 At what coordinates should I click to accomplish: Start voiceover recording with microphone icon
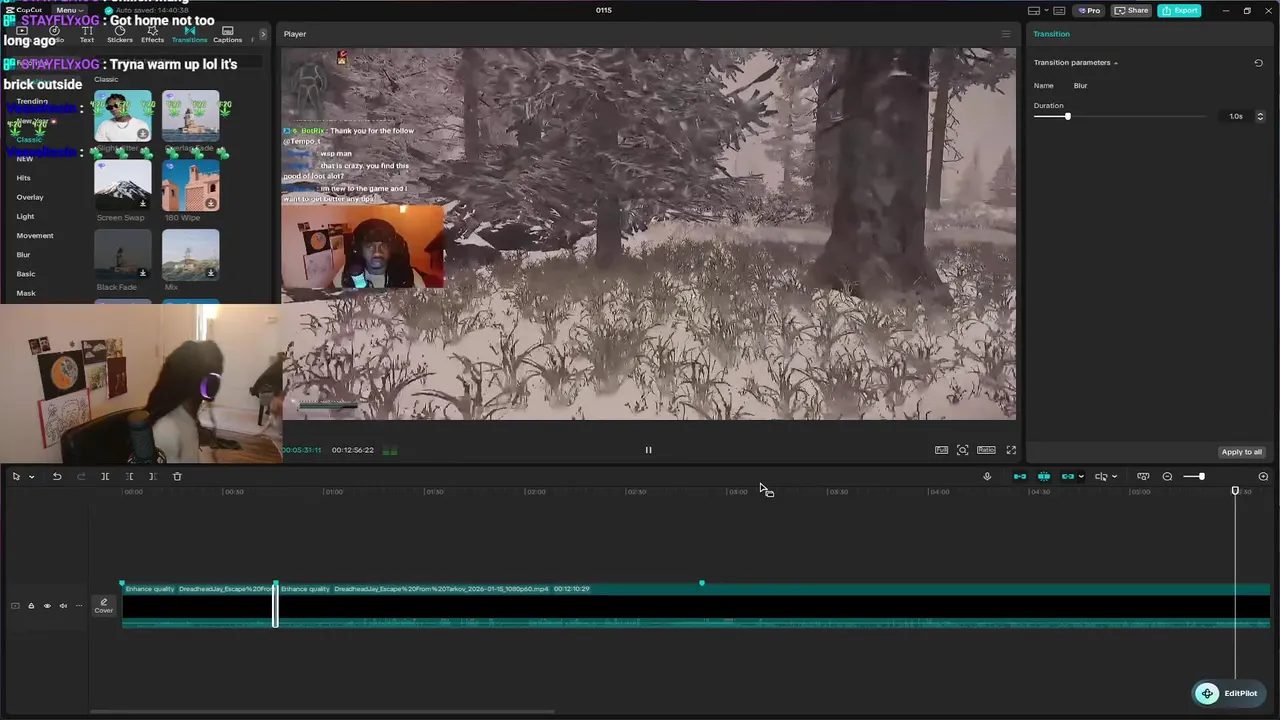click(987, 477)
